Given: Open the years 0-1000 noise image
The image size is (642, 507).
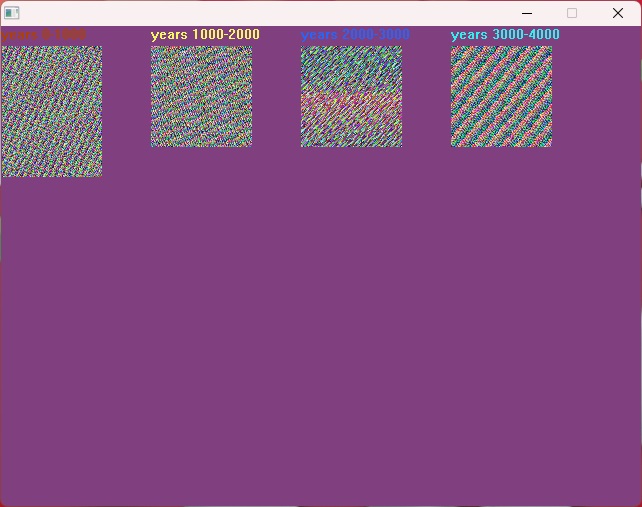Looking at the screenshot, I should coord(51,110).
